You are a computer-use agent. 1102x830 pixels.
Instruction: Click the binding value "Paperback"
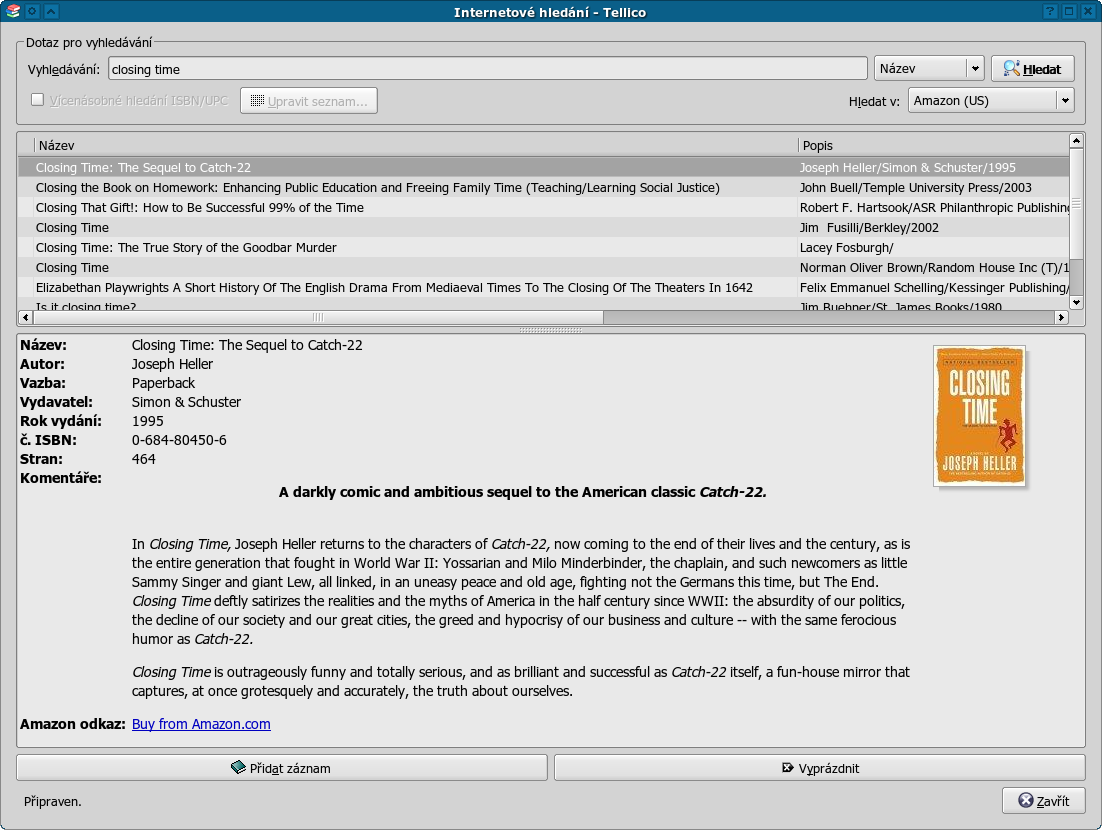pyautogui.click(x=163, y=383)
